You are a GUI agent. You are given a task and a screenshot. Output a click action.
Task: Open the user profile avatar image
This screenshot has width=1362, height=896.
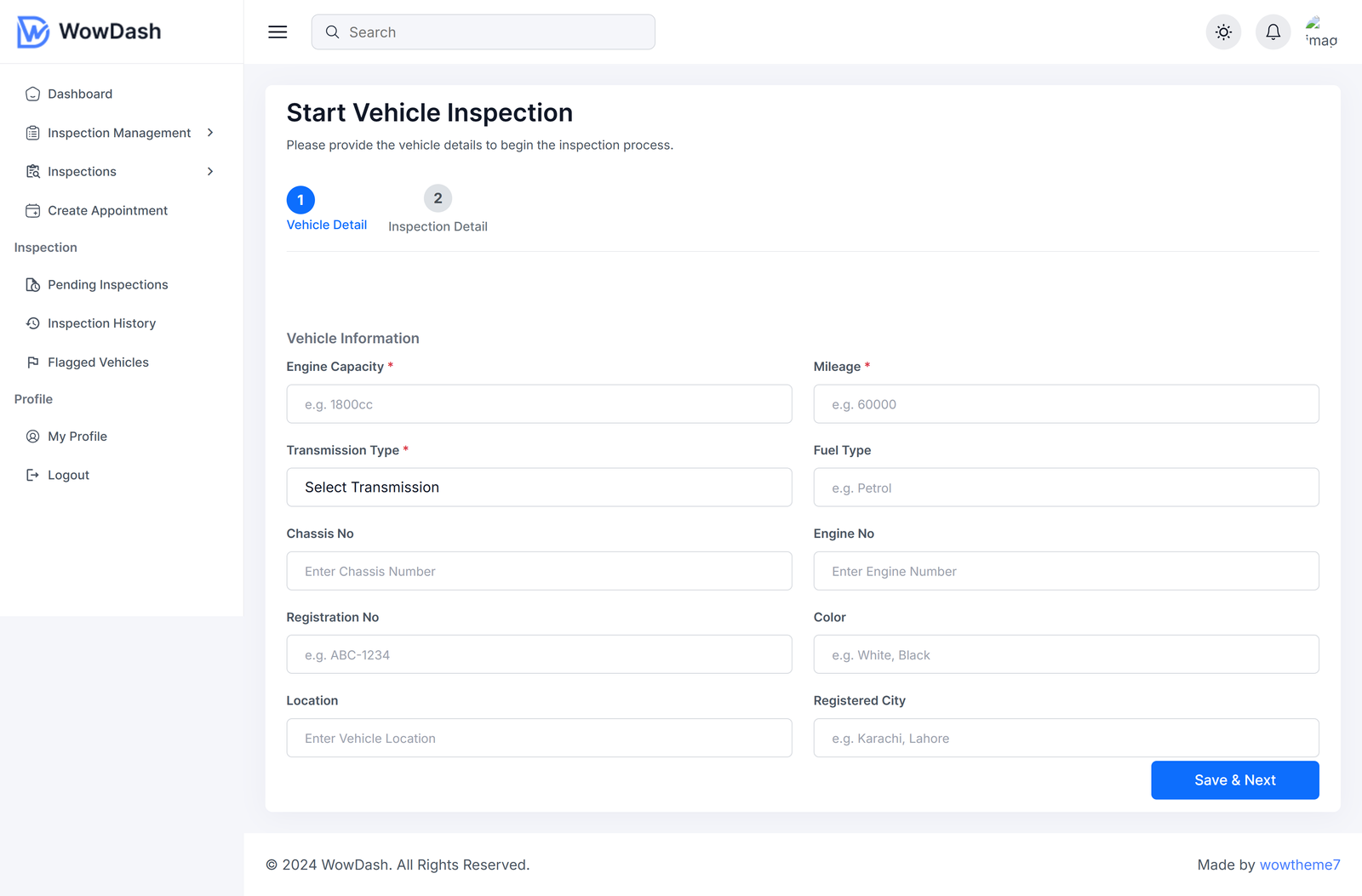(1322, 32)
